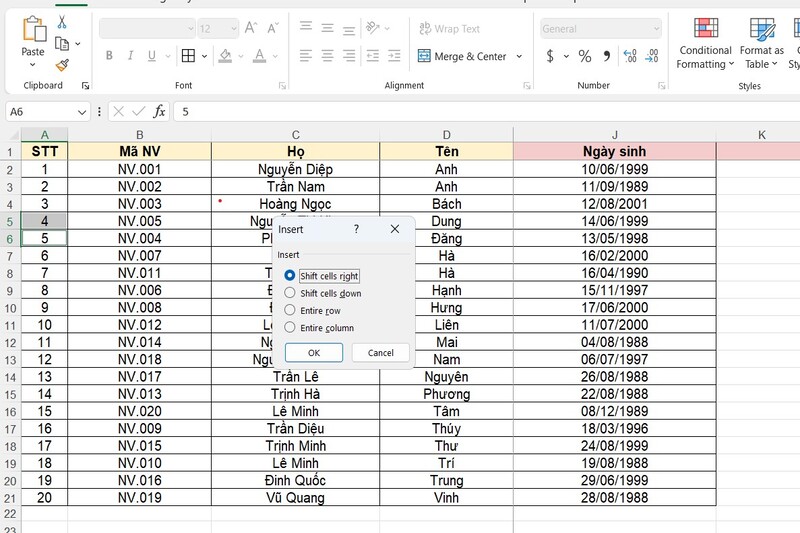Expand the Name Box dropdown arrow
Screen dimensions: 800x533
[82, 112]
